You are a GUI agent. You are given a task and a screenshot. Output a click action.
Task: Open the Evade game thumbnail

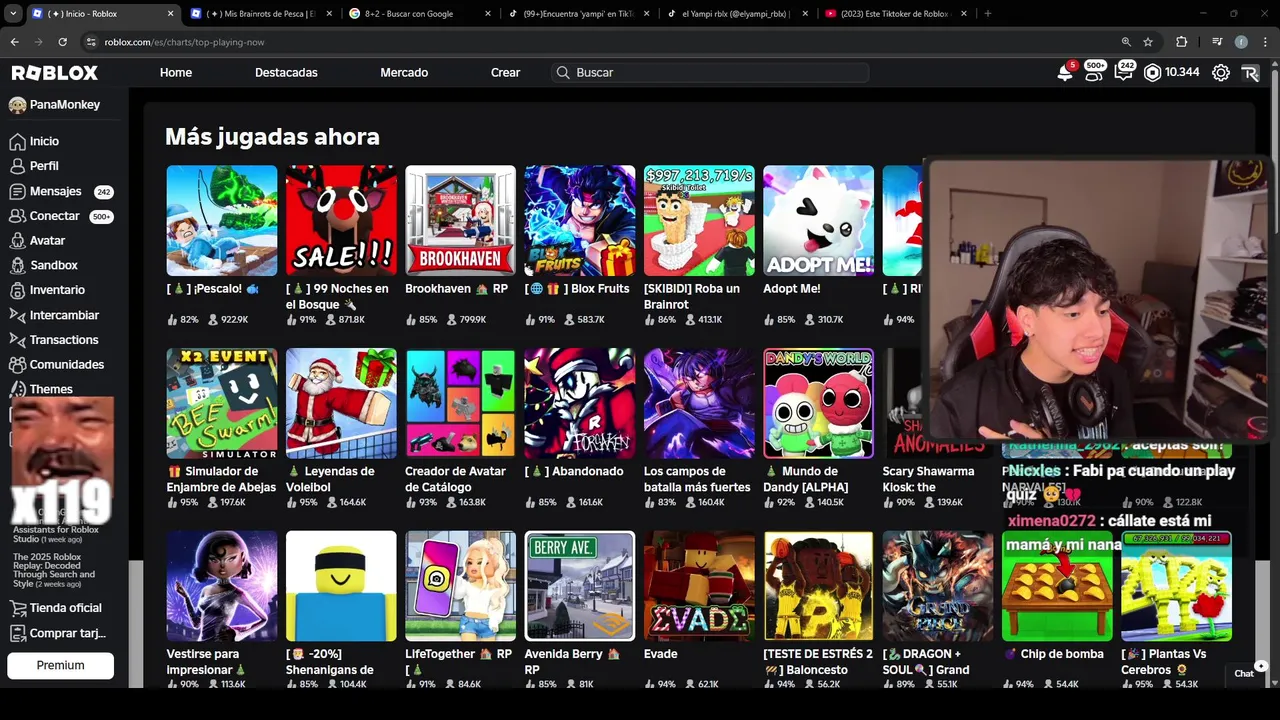tap(699, 586)
